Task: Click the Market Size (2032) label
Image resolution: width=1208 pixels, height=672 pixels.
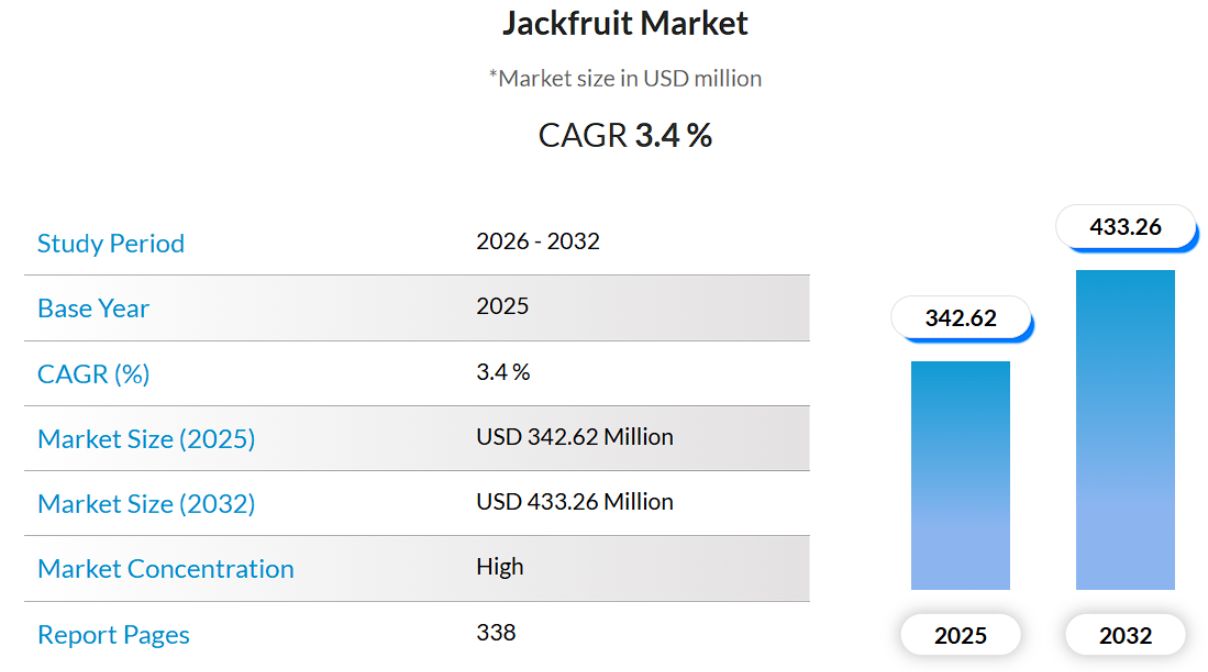Action: tap(146, 503)
